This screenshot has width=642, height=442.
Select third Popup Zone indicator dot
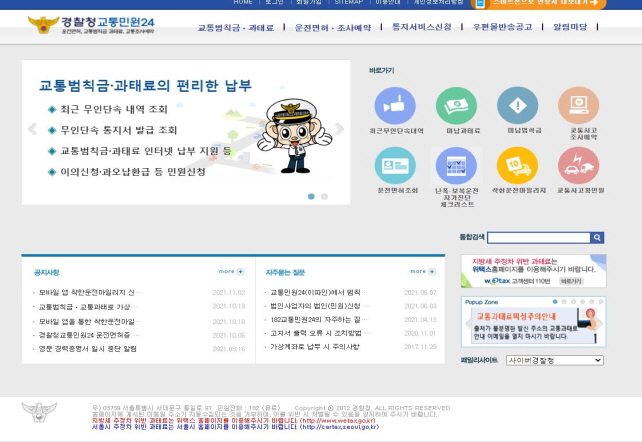tap(573, 302)
